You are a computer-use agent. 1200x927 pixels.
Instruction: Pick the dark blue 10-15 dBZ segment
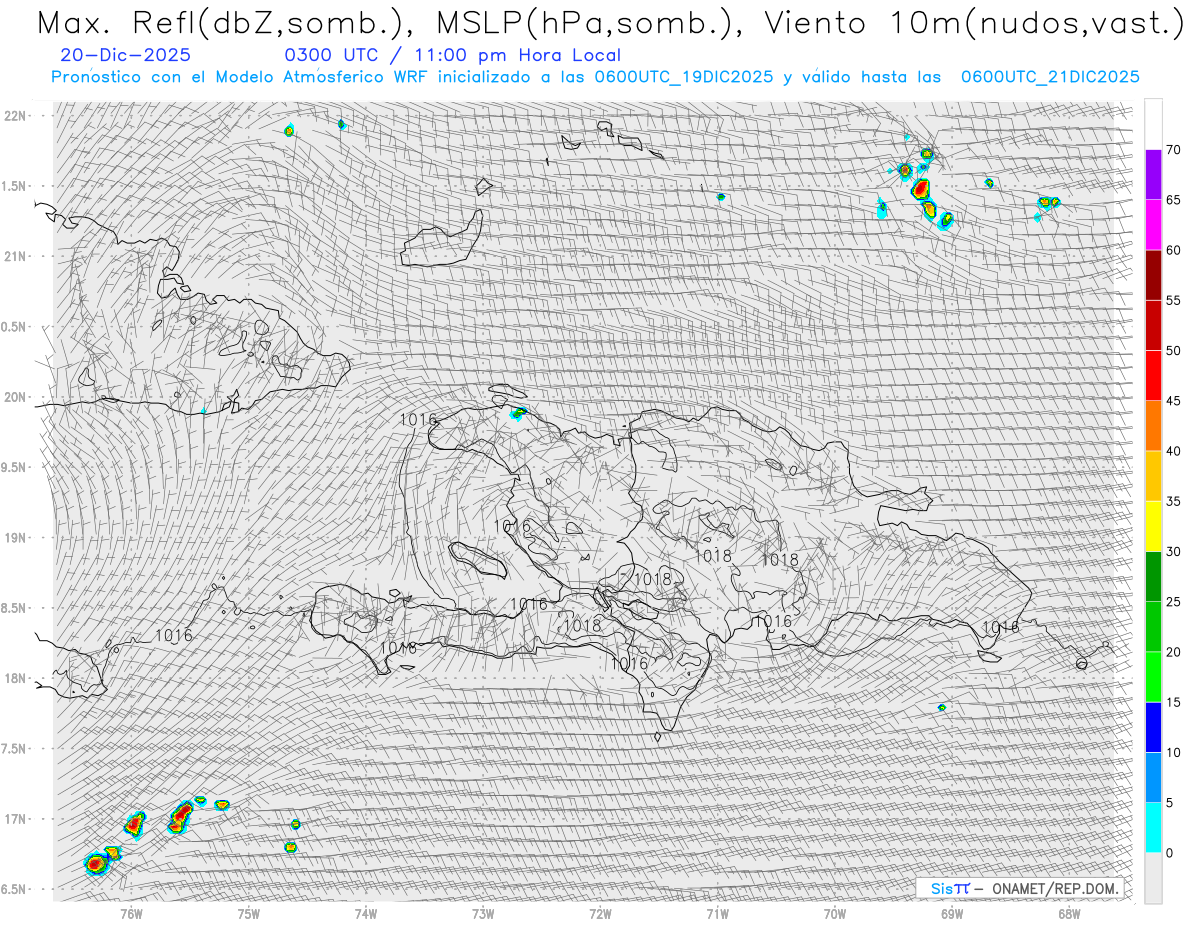1153,727
